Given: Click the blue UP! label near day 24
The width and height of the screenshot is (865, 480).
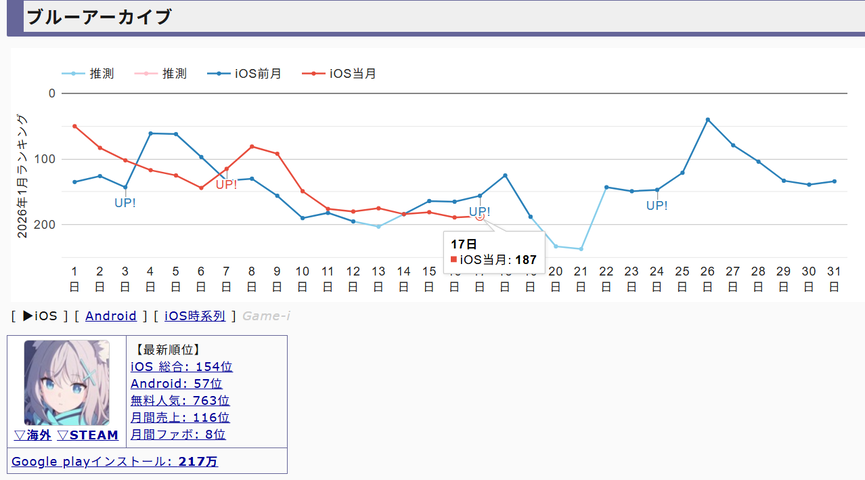Looking at the screenshot, I should coord(656,206).
